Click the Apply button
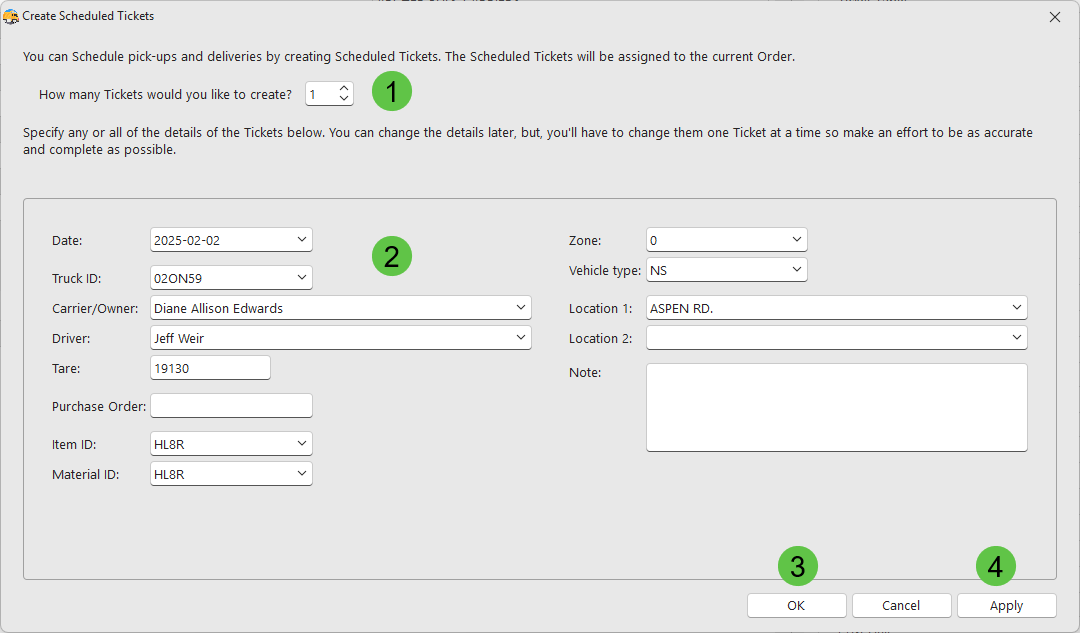This screenshot has height=633, width=1080. 1006,605
